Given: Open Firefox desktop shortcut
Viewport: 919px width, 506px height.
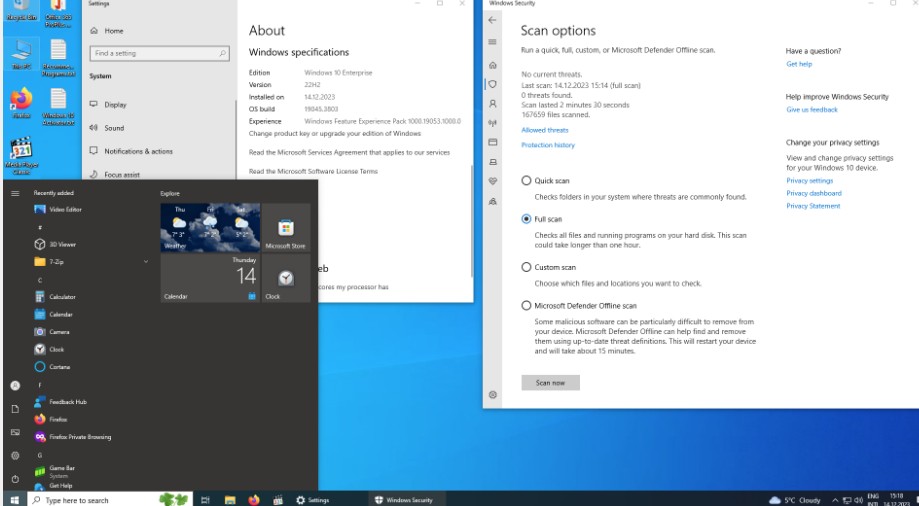Looking at the screenshot, I should point(21,103).
